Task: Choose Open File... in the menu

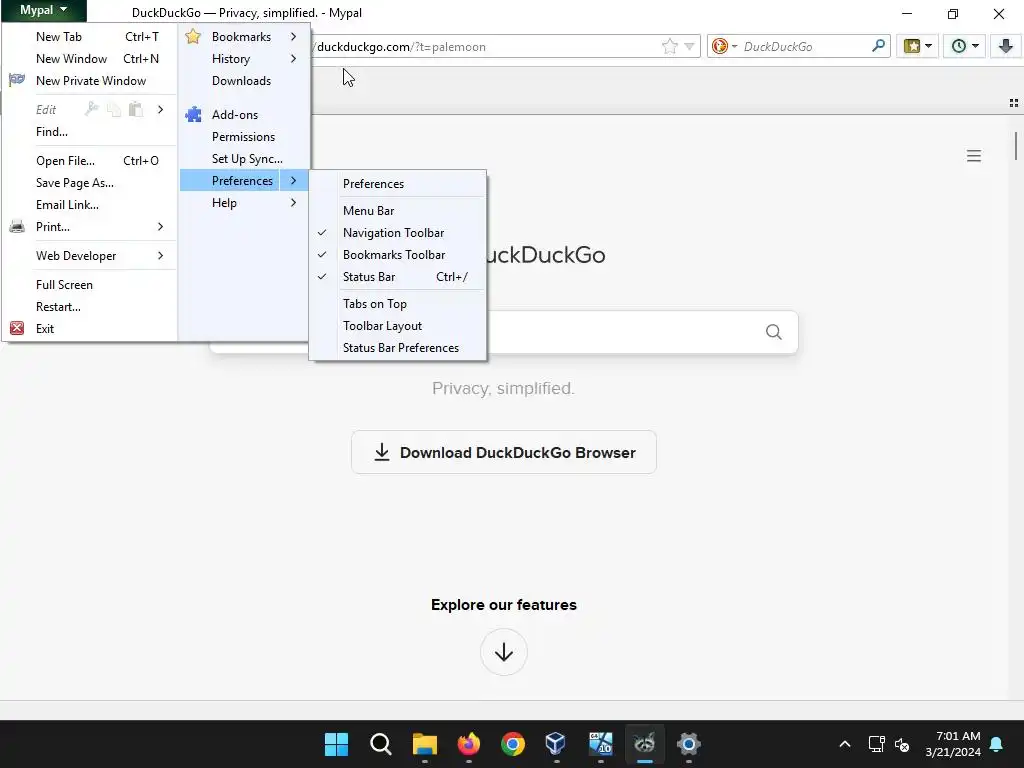Action: click(x=89, y=161)
